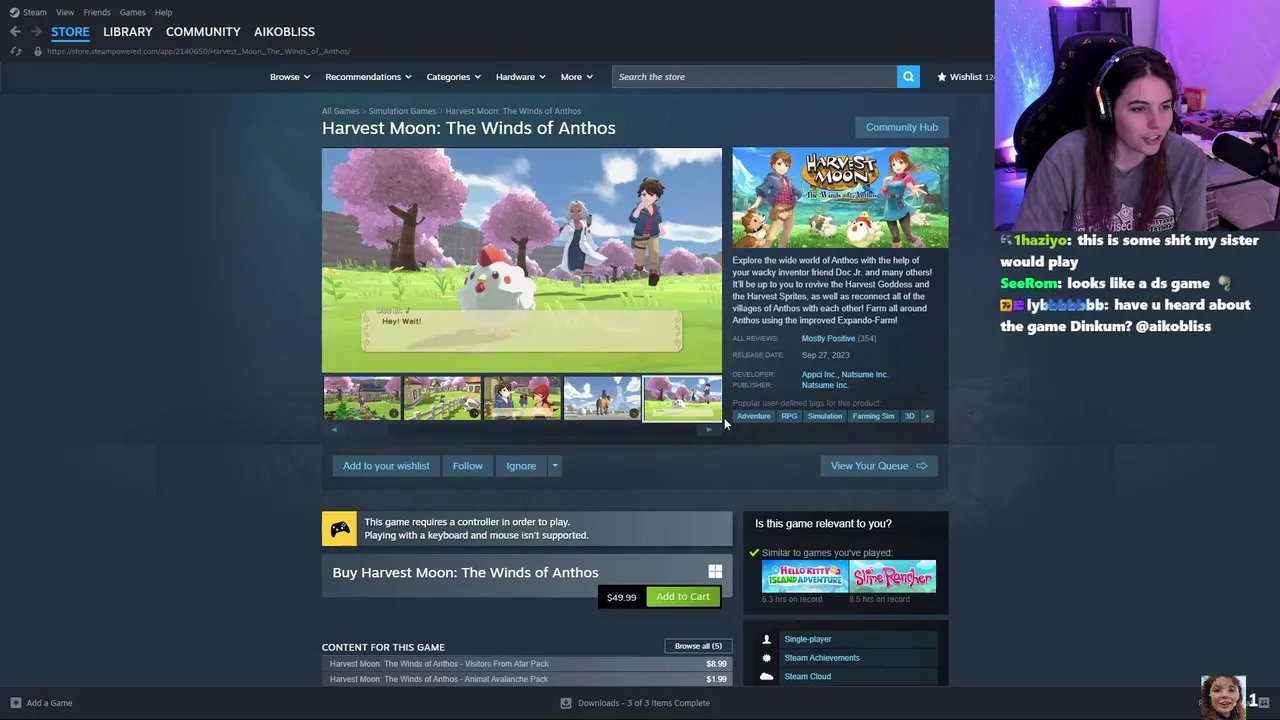This screenshot has width=1280, height=720.
Task: Move the screenshot strip left arrow
Action: click(334, 430)
